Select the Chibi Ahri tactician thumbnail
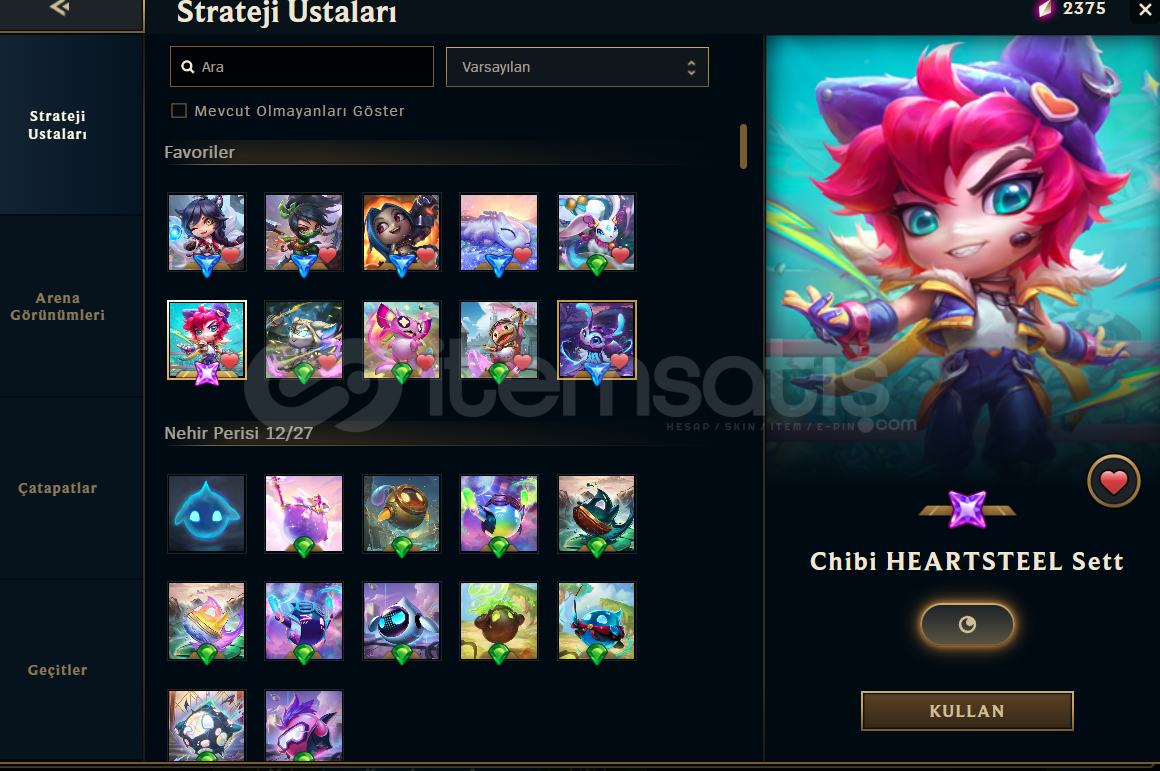The width and height of the screenshot is (1160, 771). click(206, 232)
